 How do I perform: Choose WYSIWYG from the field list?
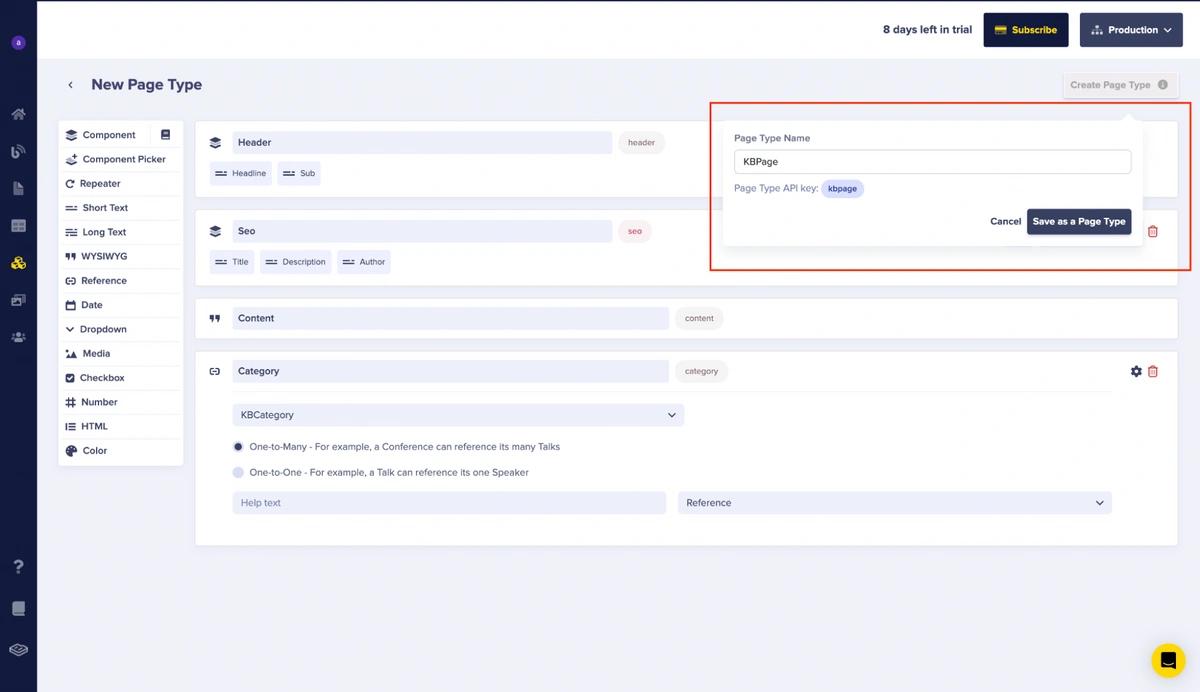coord(104,256)
